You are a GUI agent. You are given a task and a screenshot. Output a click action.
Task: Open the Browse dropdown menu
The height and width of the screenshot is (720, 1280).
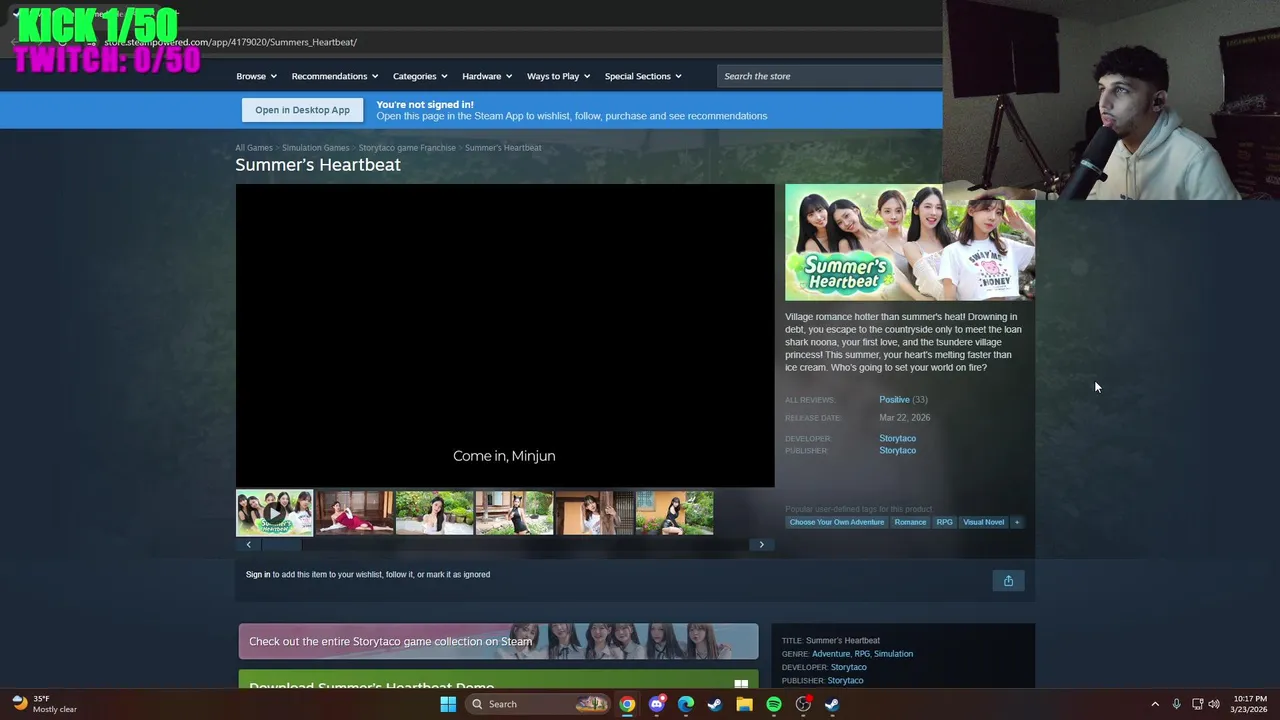(255, 76)
